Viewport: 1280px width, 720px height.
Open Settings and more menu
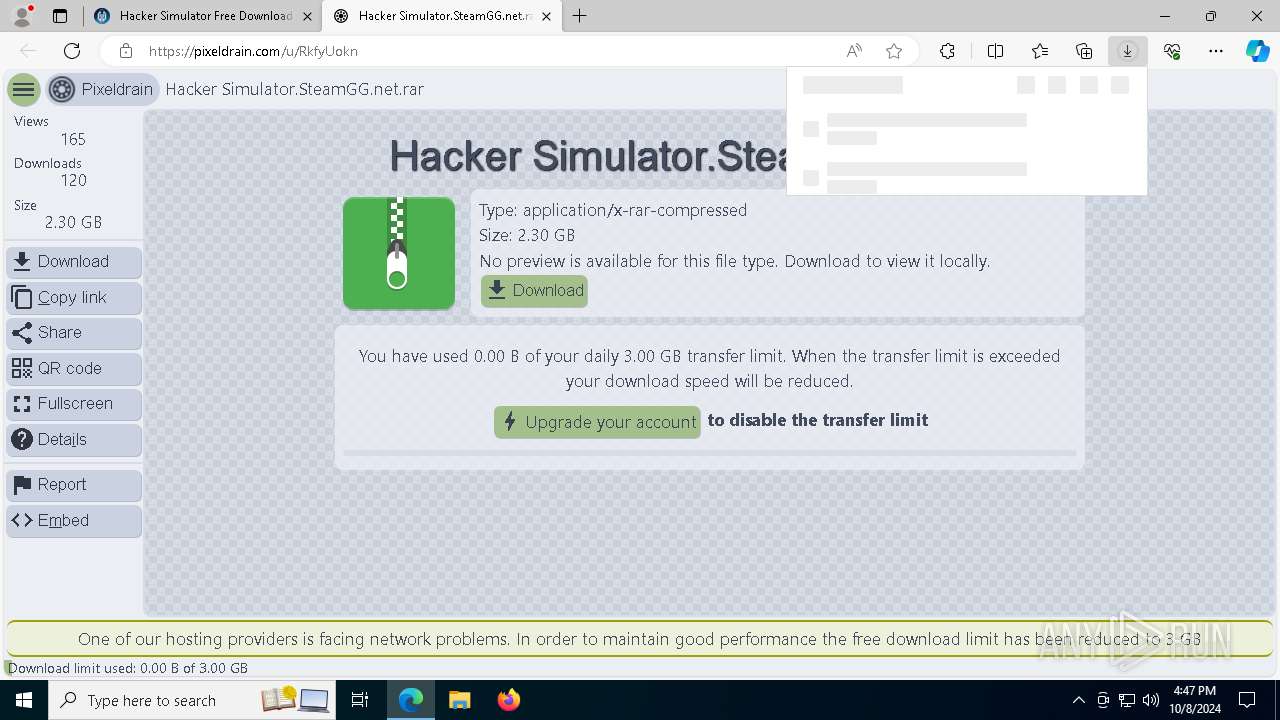[x=1216, y=51]
